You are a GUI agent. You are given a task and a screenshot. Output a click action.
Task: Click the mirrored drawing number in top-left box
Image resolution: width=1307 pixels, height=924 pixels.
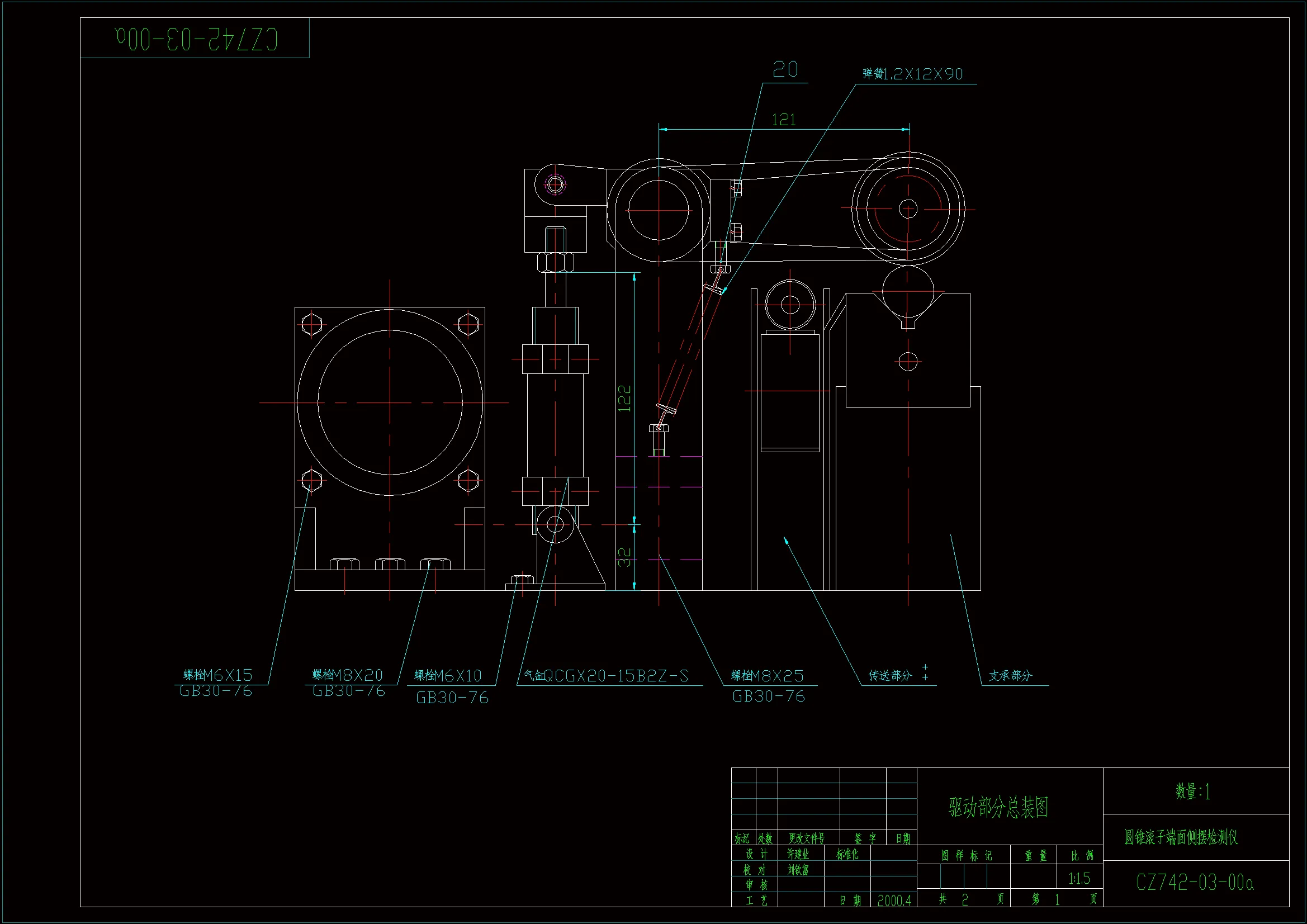(x=197, y=39)
